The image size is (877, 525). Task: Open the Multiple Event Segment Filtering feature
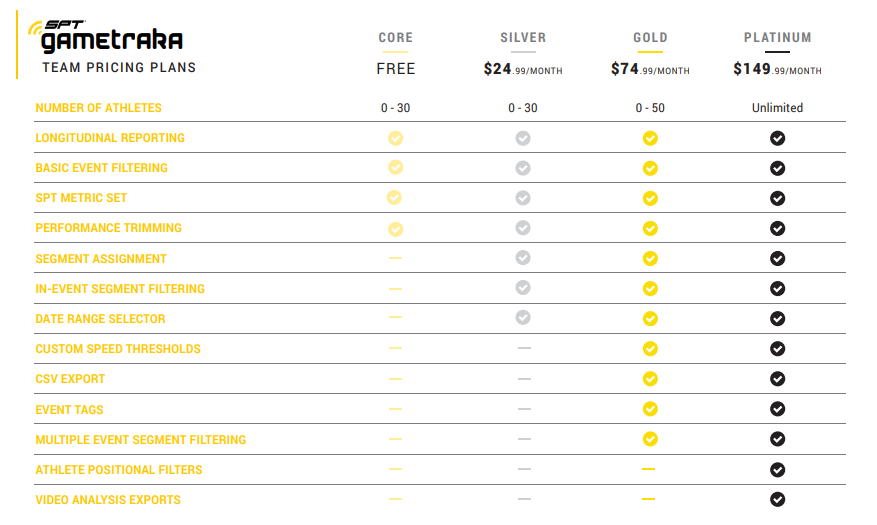[x=140, y=440]
